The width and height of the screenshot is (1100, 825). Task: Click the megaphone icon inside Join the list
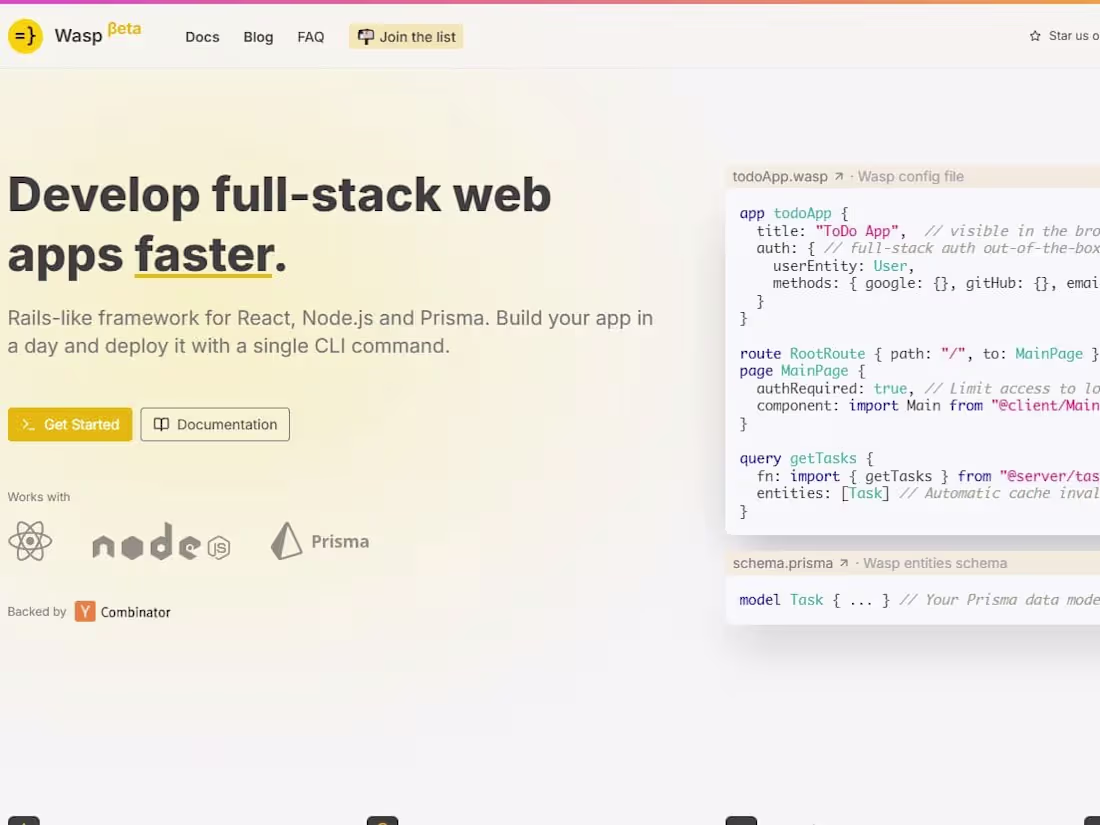pos(364,36)
